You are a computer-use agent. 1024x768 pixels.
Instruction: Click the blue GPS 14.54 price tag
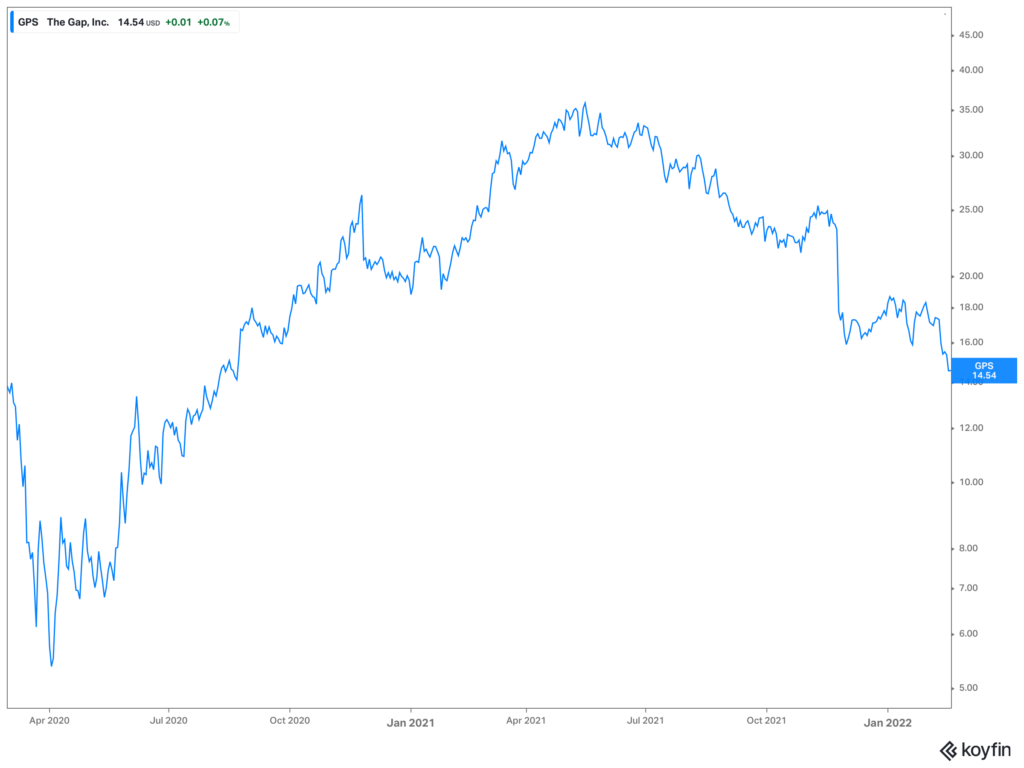pyautogui.click(x=984, y=370)
